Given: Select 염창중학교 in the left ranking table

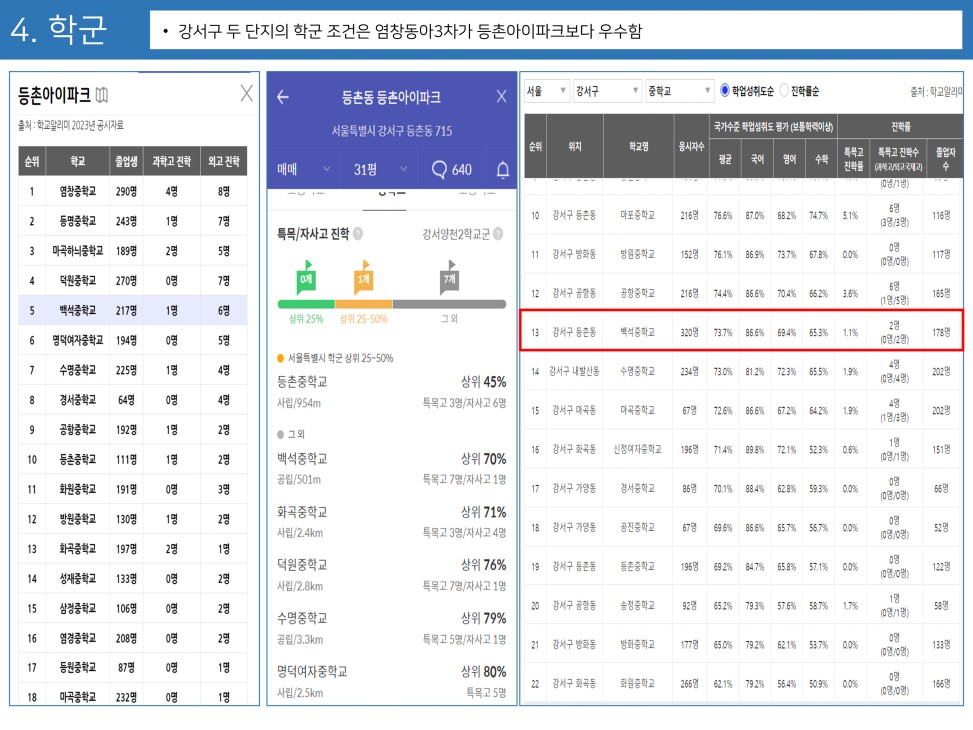Looking at the screenshot, I should click(x=78, y=191).
